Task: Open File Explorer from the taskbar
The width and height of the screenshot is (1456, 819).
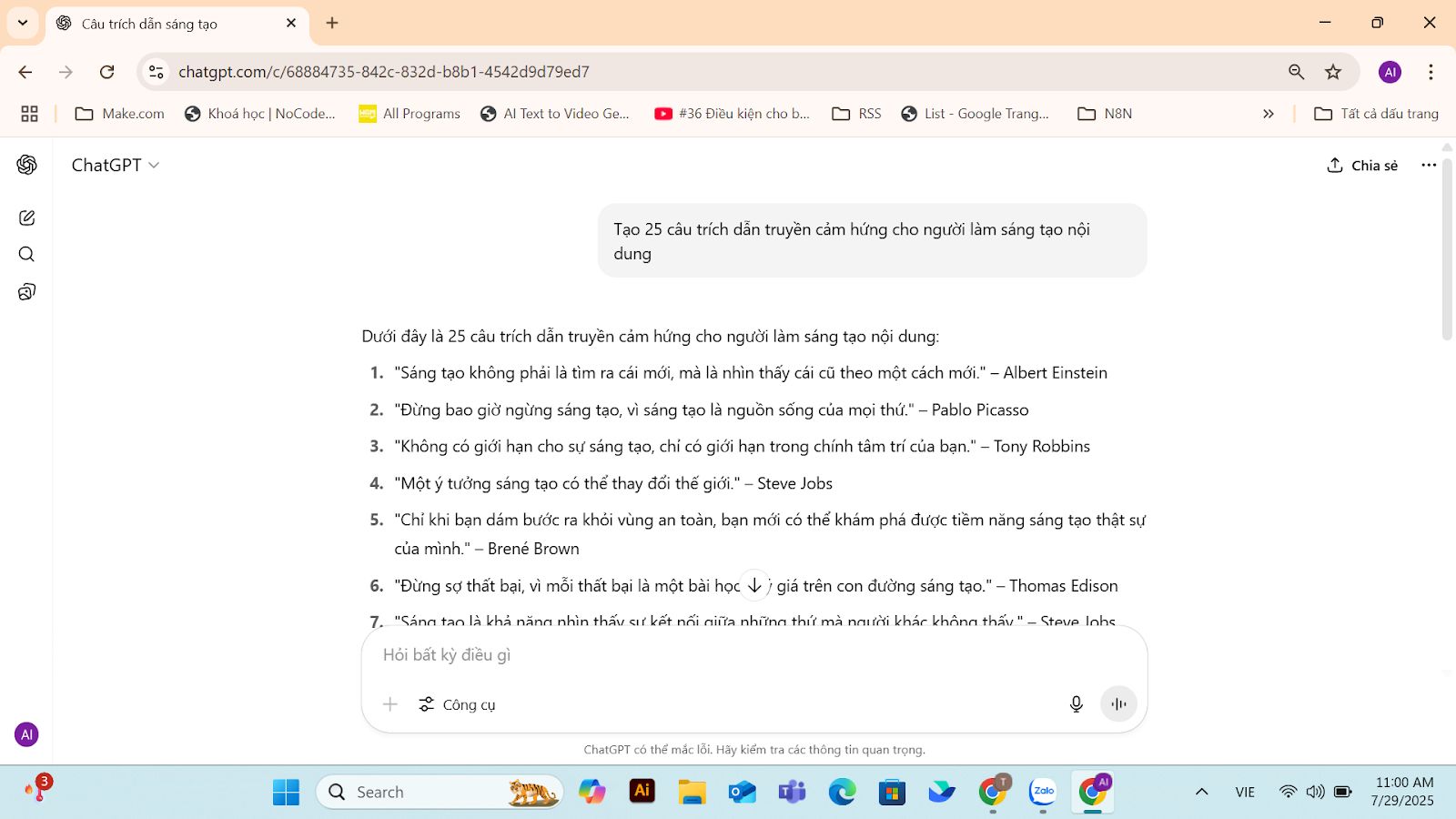Action: pyautogui.click(x=692, y=792)
